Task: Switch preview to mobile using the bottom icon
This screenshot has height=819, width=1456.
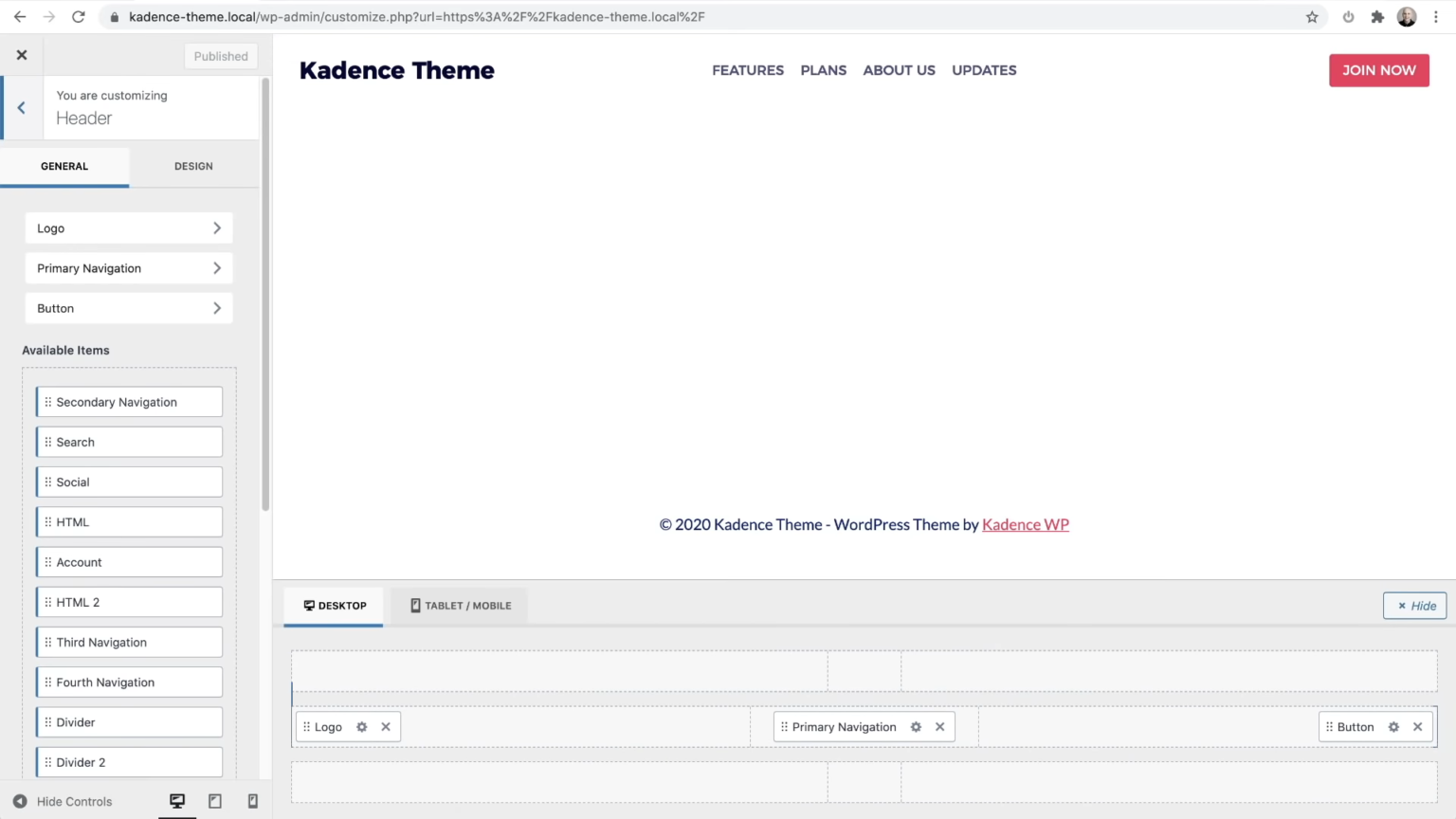Action: [252, 801]
